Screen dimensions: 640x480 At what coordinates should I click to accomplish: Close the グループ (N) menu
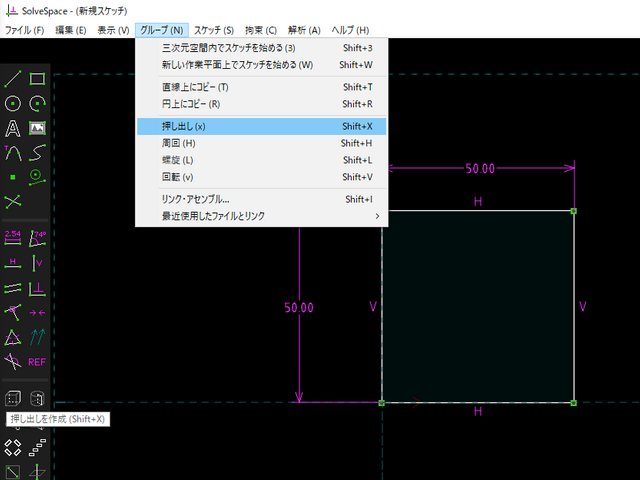coord(162,30)
